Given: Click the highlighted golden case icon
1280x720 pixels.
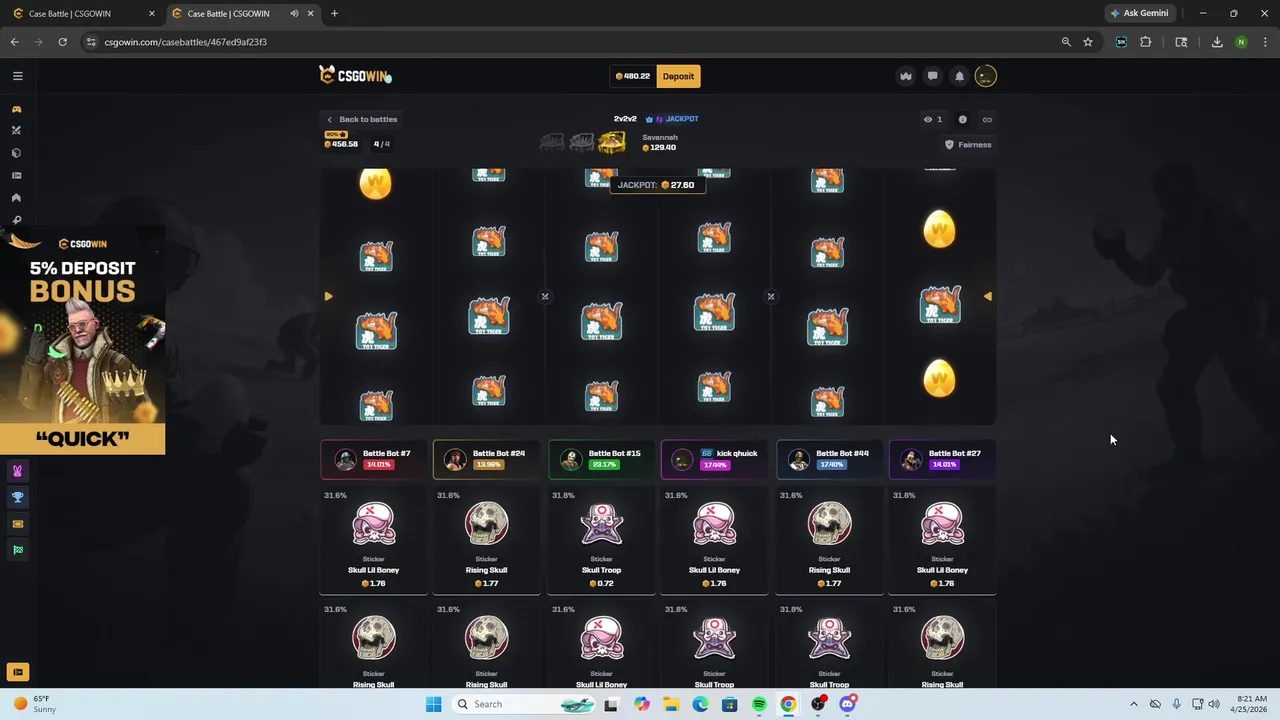Looking at the screenshot, I should pyautogui.click(x=612, y=143).
